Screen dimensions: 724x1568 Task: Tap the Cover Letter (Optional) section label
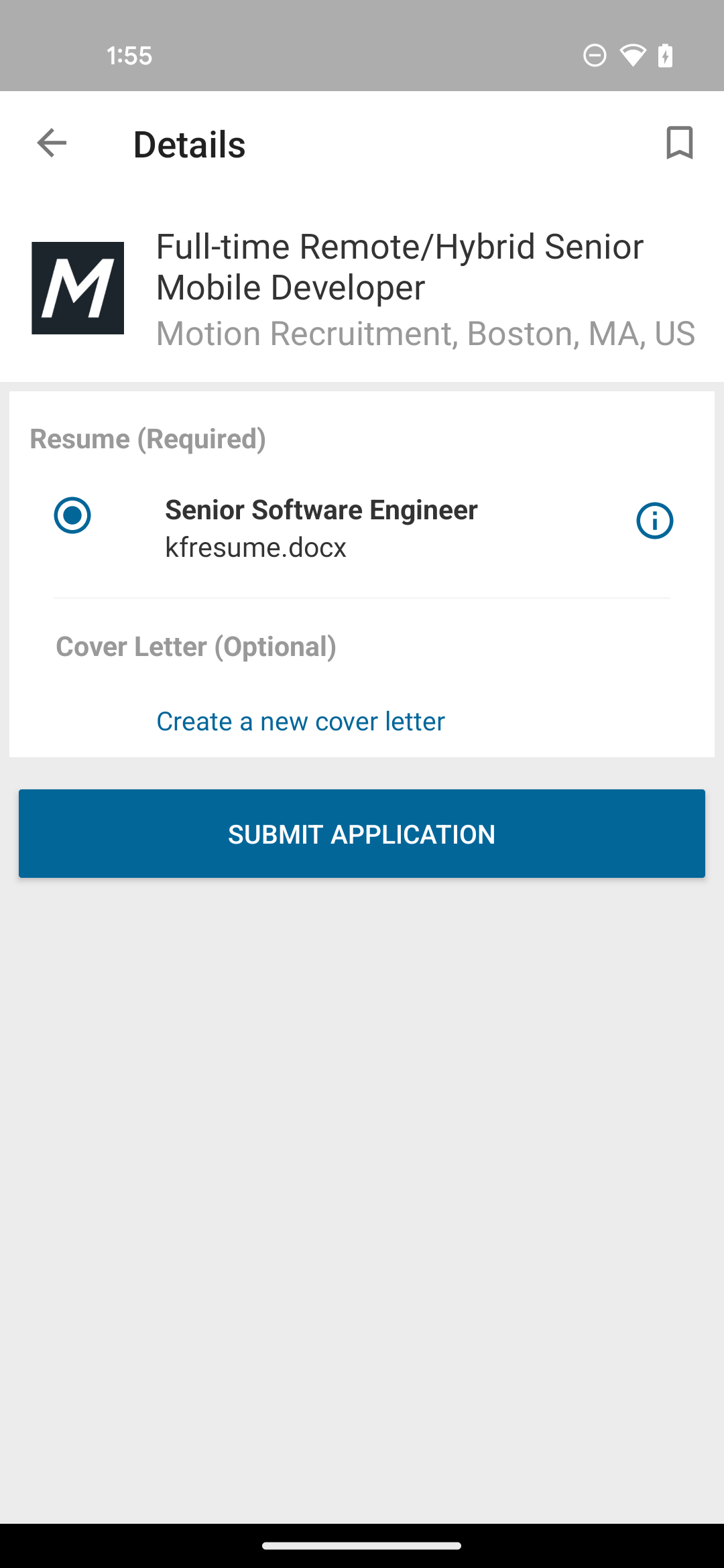(x=196, y=647)
